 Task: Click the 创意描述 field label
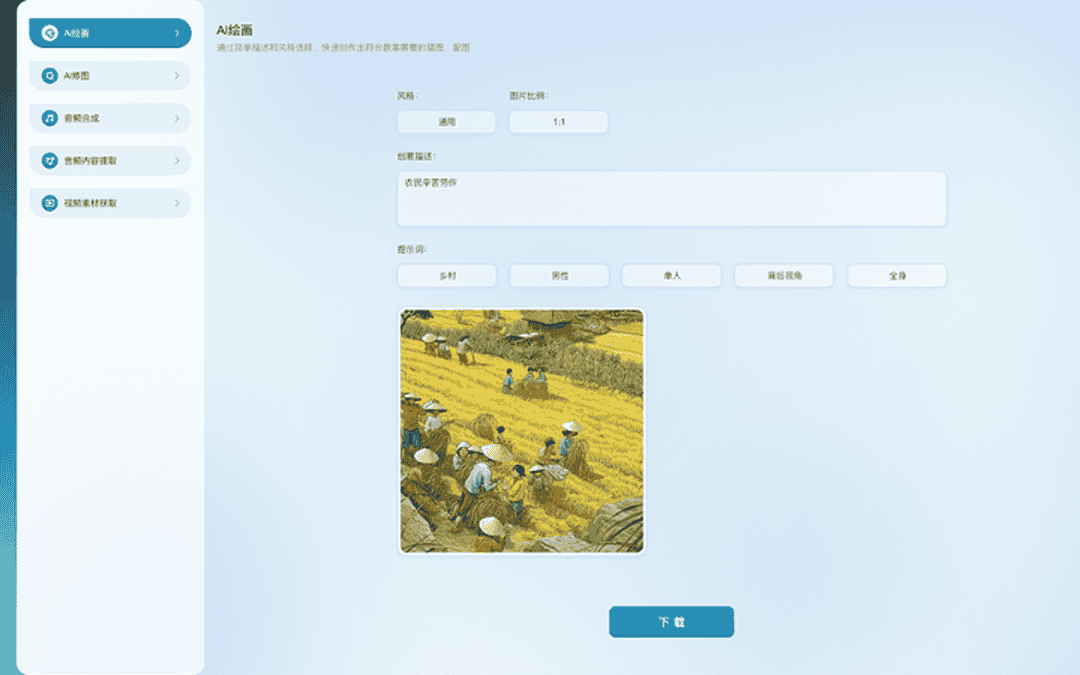[416, 156]
